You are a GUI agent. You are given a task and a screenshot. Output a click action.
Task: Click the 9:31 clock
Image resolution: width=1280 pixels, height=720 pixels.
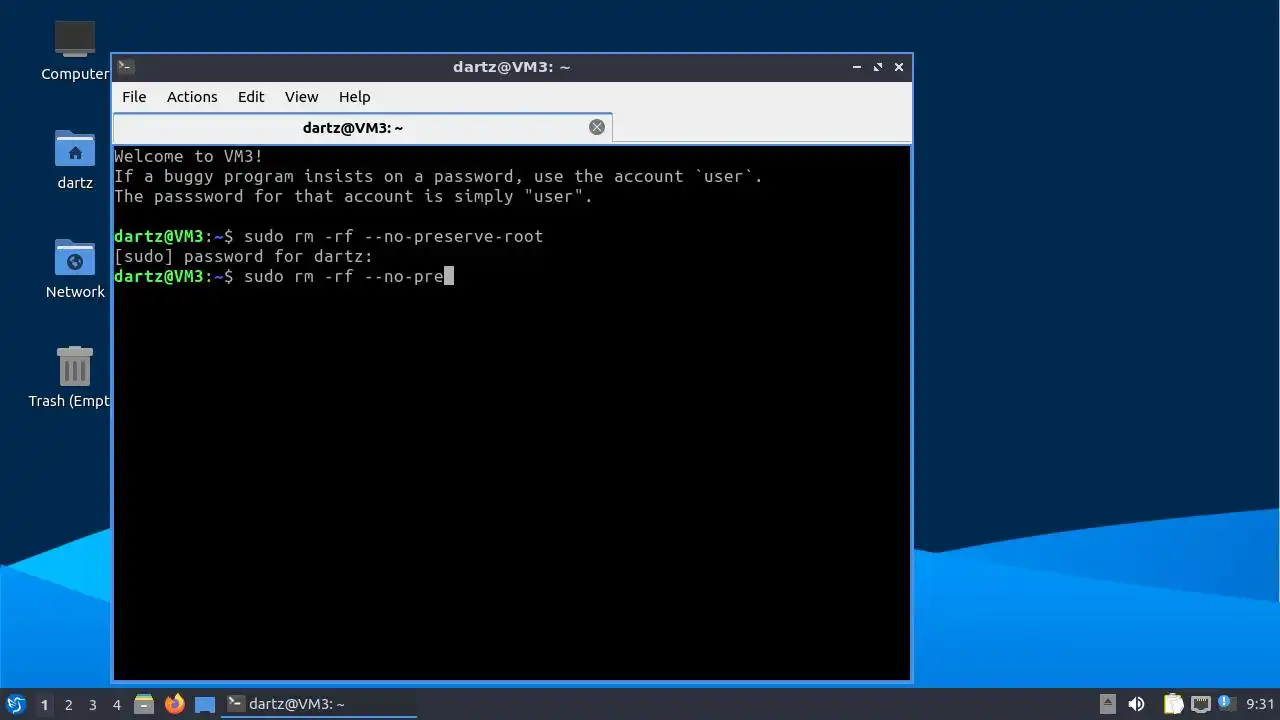pyautogui.click(x=1260, y=704)
